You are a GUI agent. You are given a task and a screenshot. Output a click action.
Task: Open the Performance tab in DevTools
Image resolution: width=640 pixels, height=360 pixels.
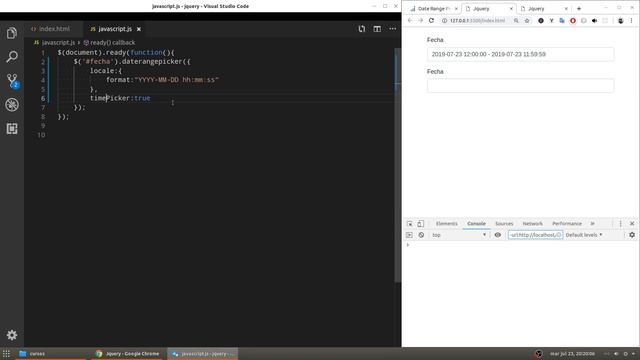(x=567, y=224)
